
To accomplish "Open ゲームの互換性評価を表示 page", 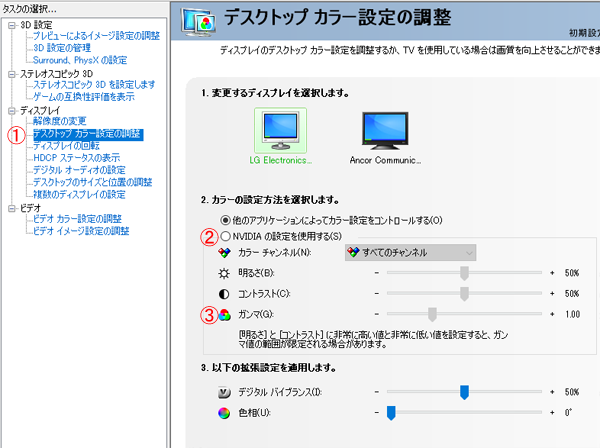I will (x=84, y=97).
